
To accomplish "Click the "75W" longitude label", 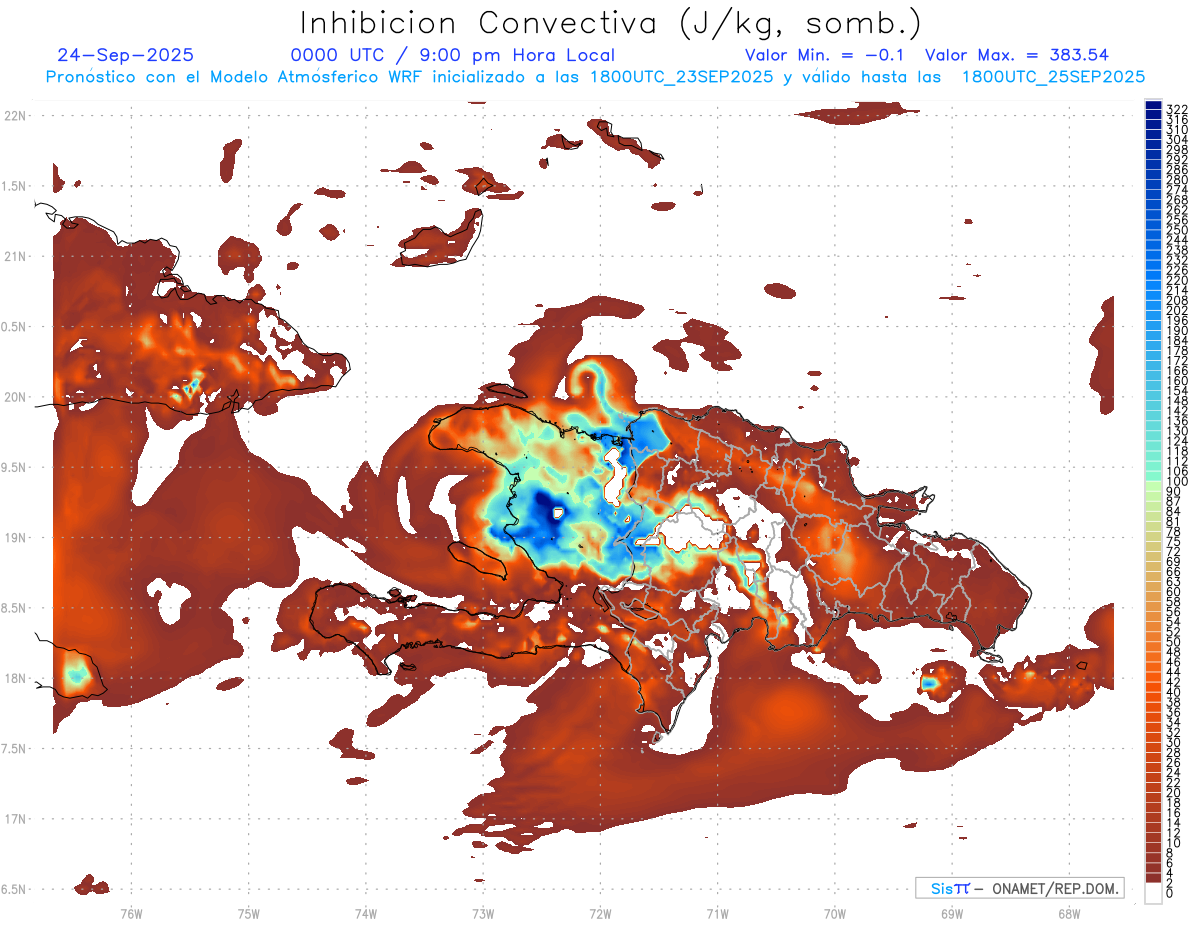I will [249, 914].
